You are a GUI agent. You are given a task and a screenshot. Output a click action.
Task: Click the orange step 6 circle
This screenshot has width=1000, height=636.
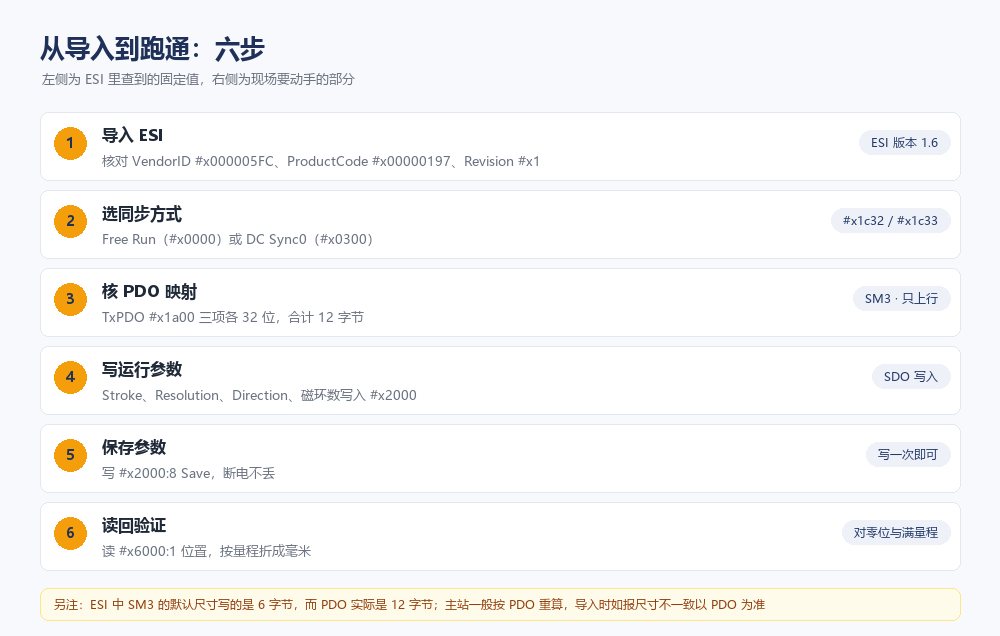[70, 533]
